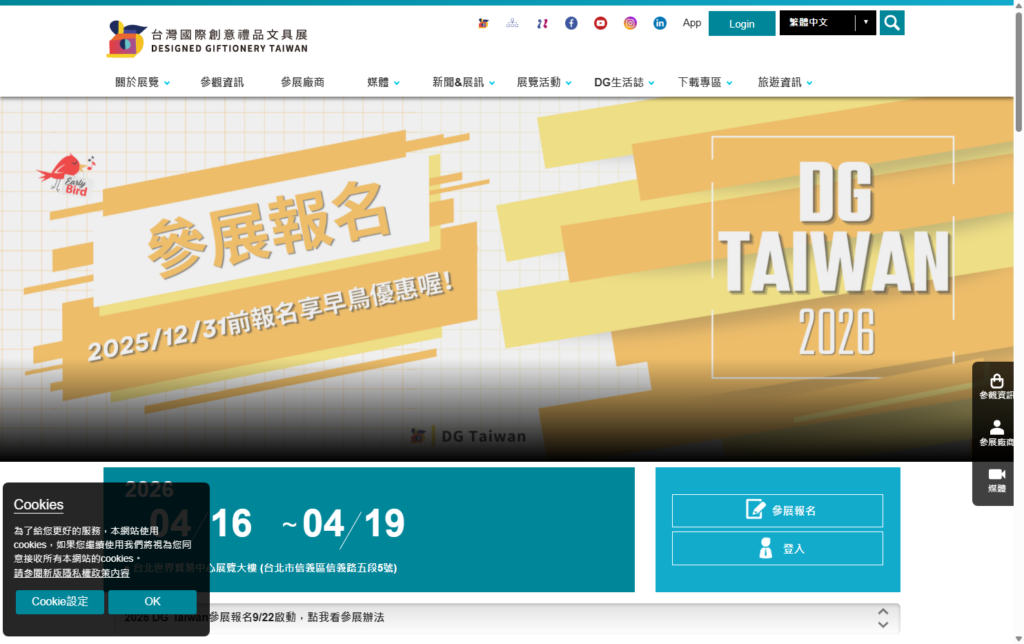Screen dimensions: 1024x644
Task: Expand the 新聞&展訊 dropdown menu
Action: pos(463,83)
